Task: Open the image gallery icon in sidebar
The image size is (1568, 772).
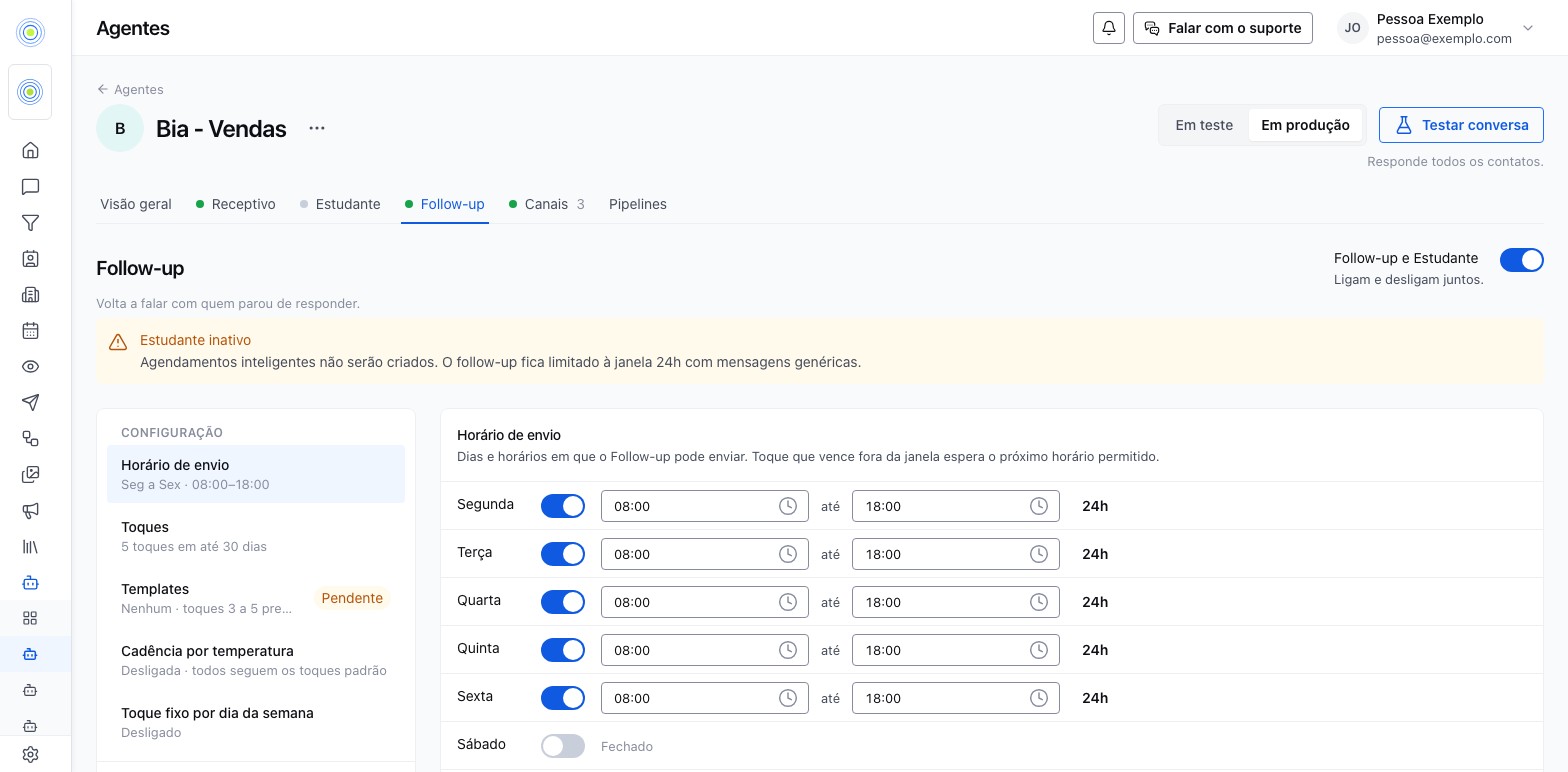Action: tap(30, 474)
